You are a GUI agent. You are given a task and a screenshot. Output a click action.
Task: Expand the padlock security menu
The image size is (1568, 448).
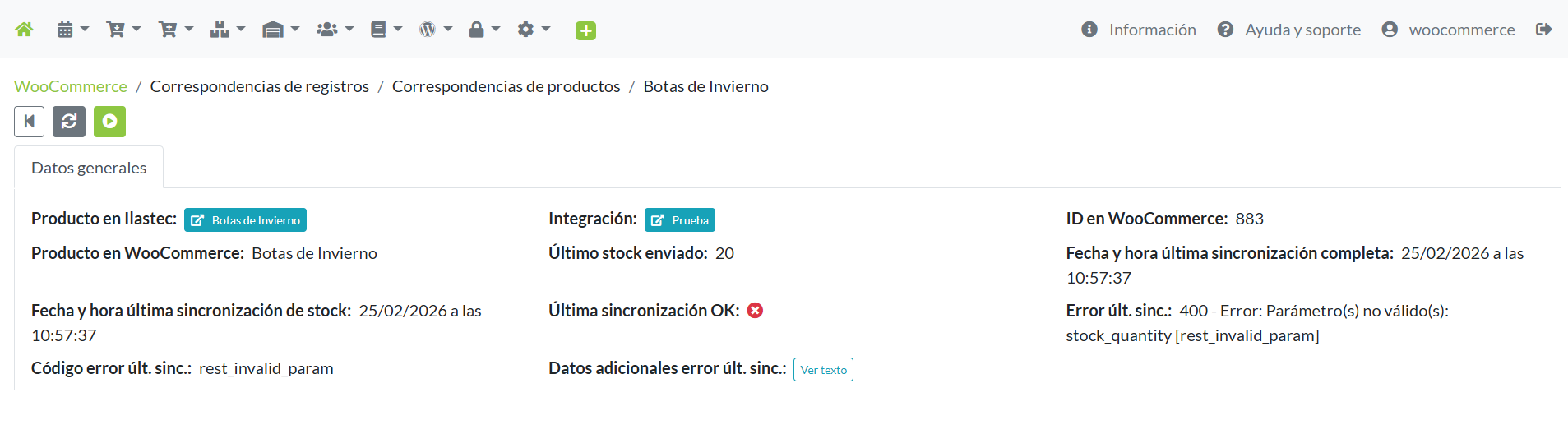pos(483,30)
